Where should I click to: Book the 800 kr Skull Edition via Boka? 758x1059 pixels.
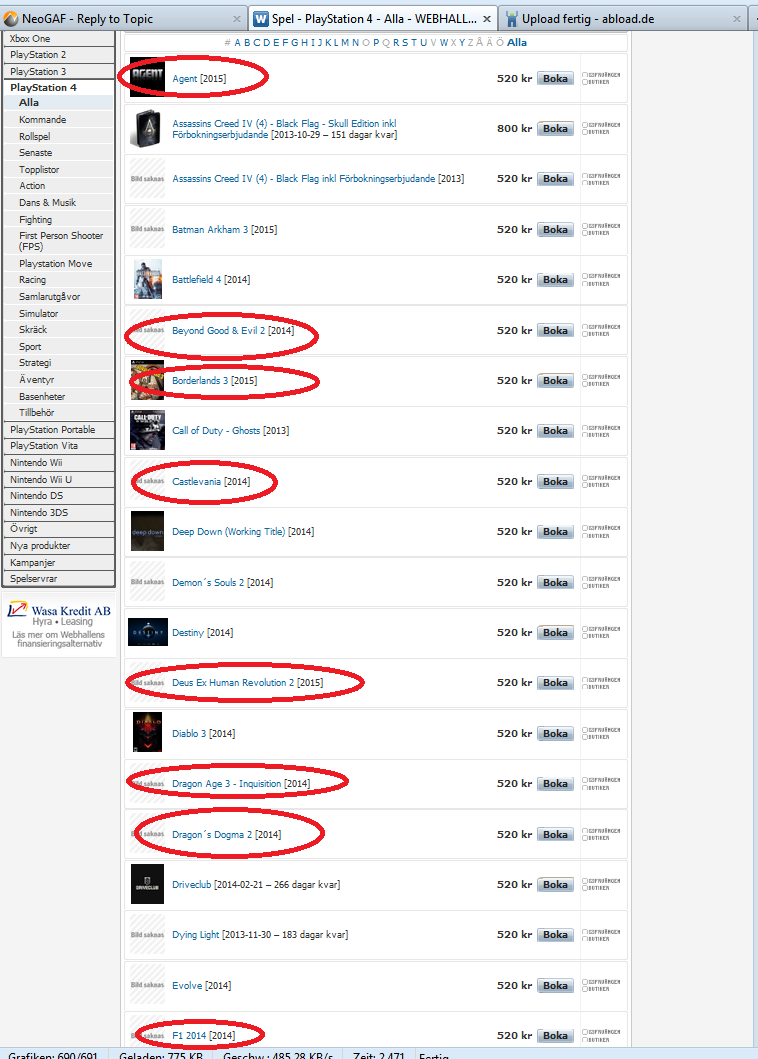coord(555,128)
